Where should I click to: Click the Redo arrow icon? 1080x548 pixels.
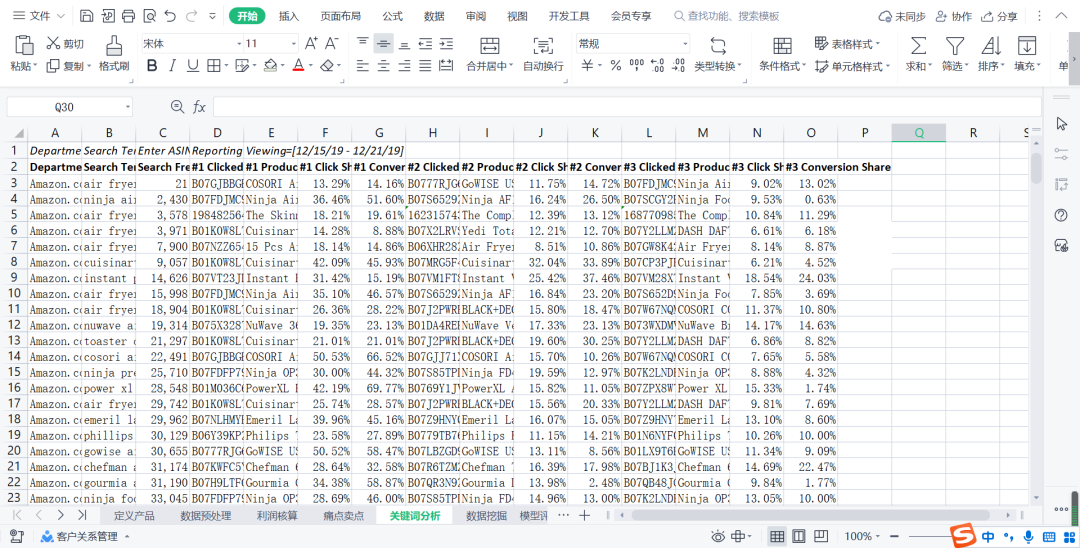coord(191,16)
